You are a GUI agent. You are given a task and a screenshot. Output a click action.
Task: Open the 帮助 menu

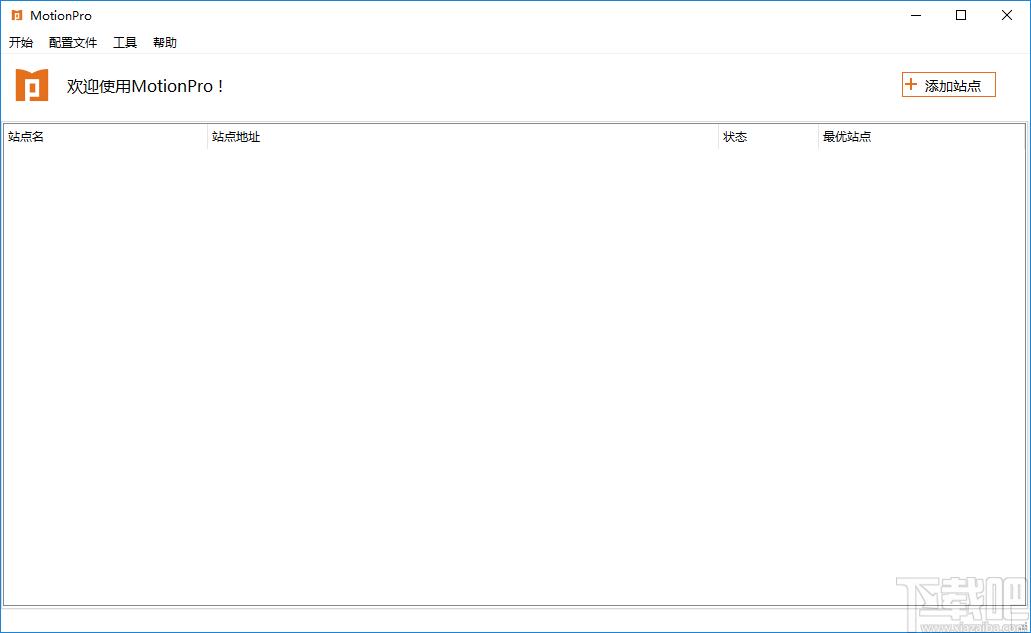[x=164, y=43]
